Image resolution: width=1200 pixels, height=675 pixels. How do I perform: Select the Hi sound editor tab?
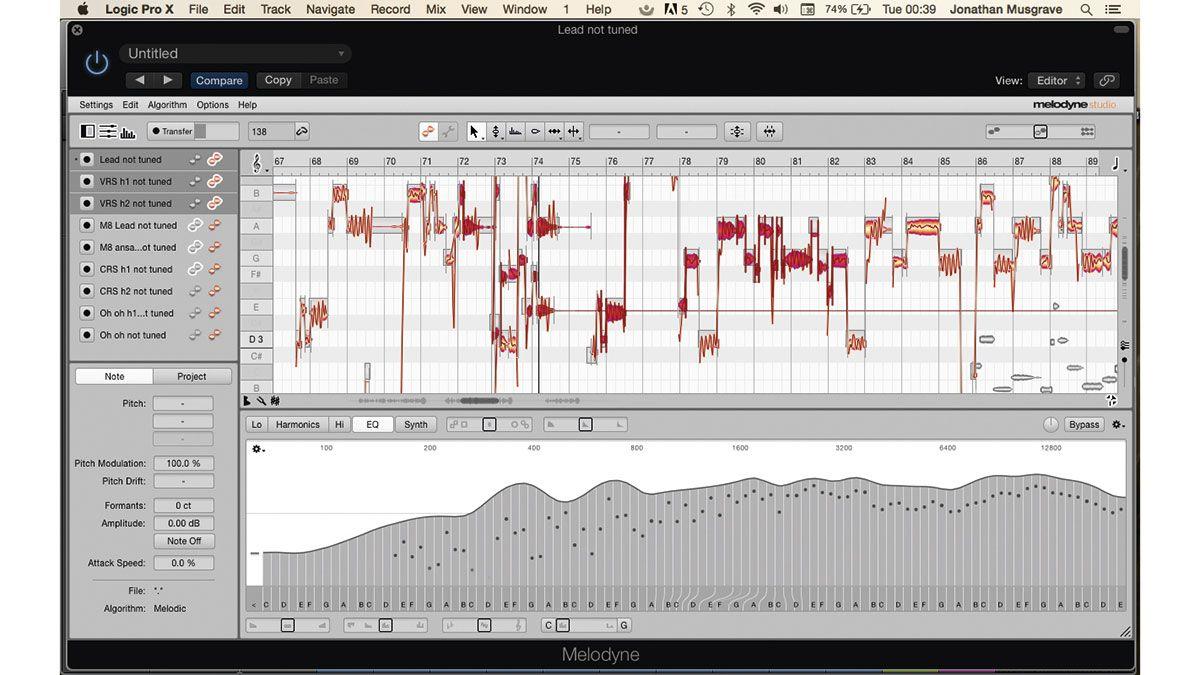[339, 425]
